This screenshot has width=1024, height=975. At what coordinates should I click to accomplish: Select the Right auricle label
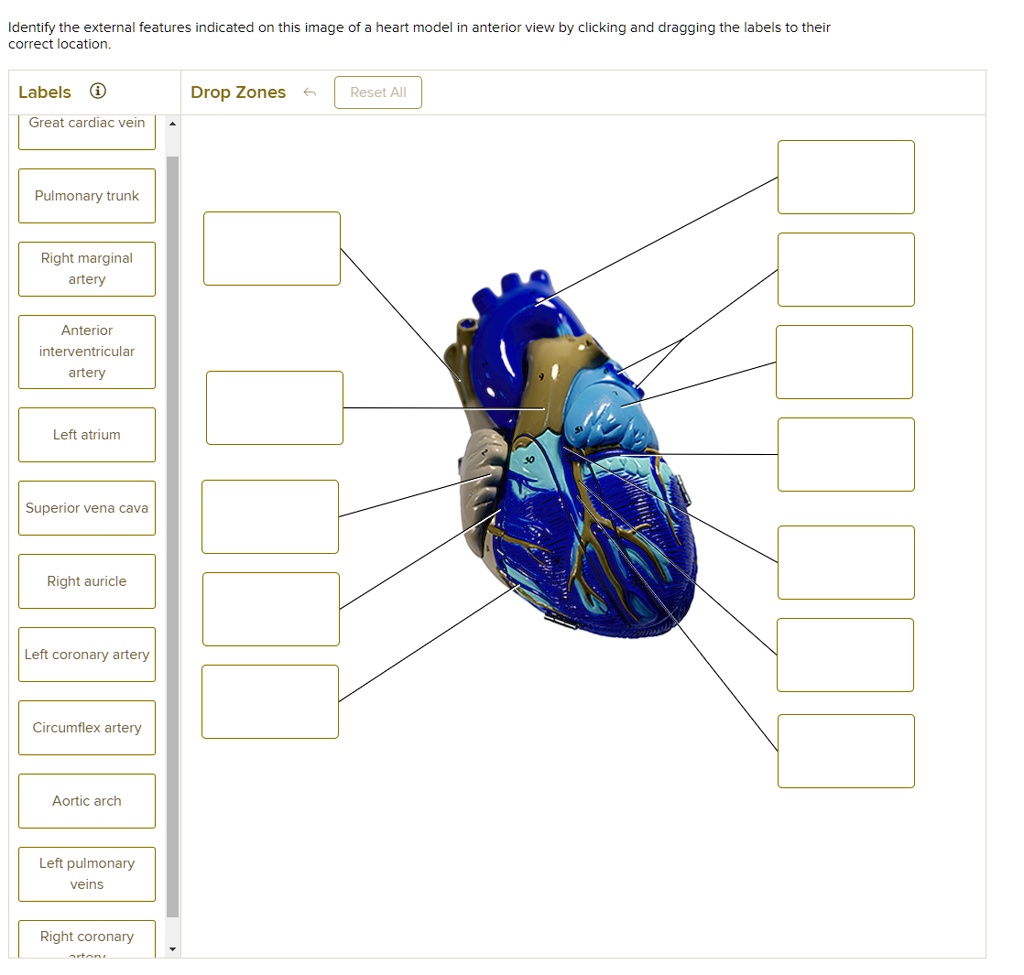pyautogui.click(x=86, y=581)
